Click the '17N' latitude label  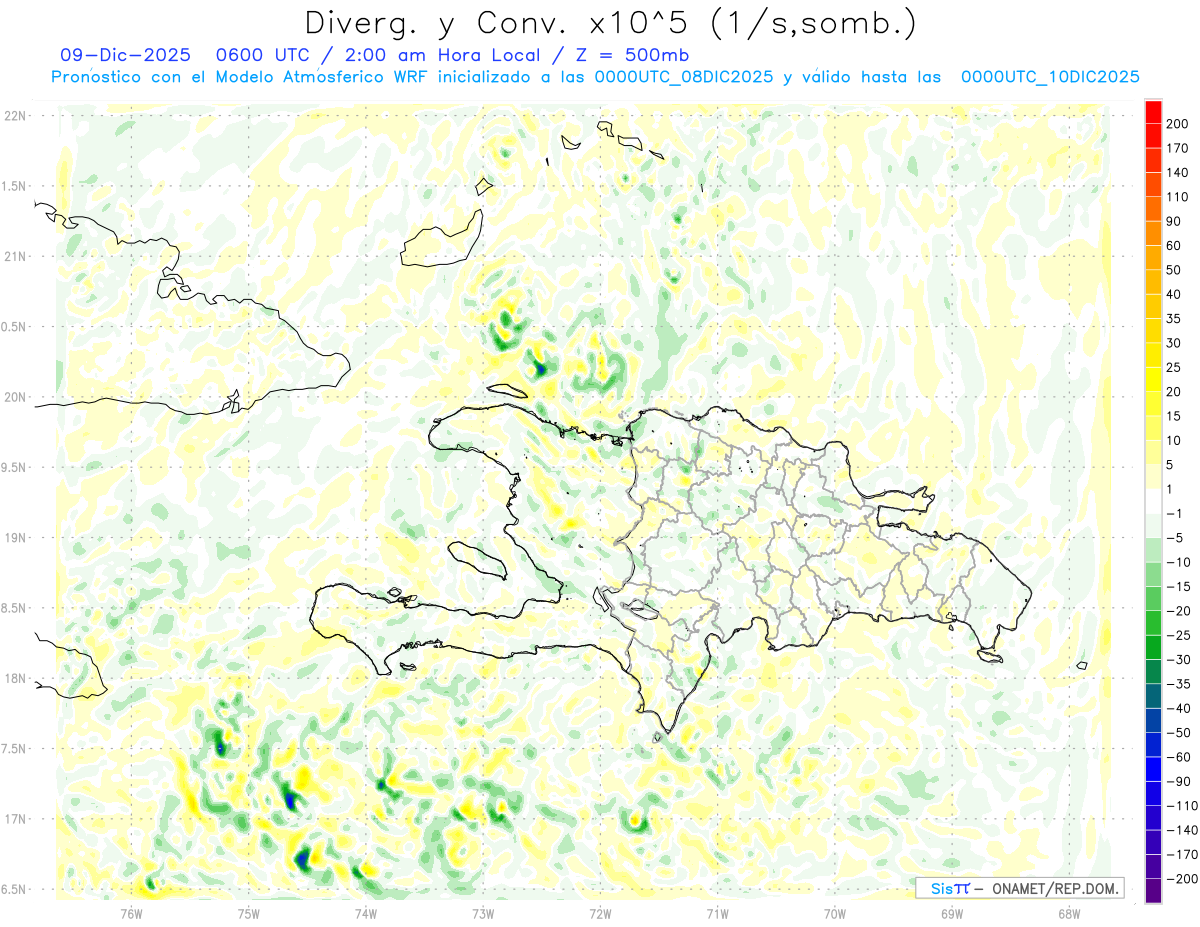[x=15, y=819]
